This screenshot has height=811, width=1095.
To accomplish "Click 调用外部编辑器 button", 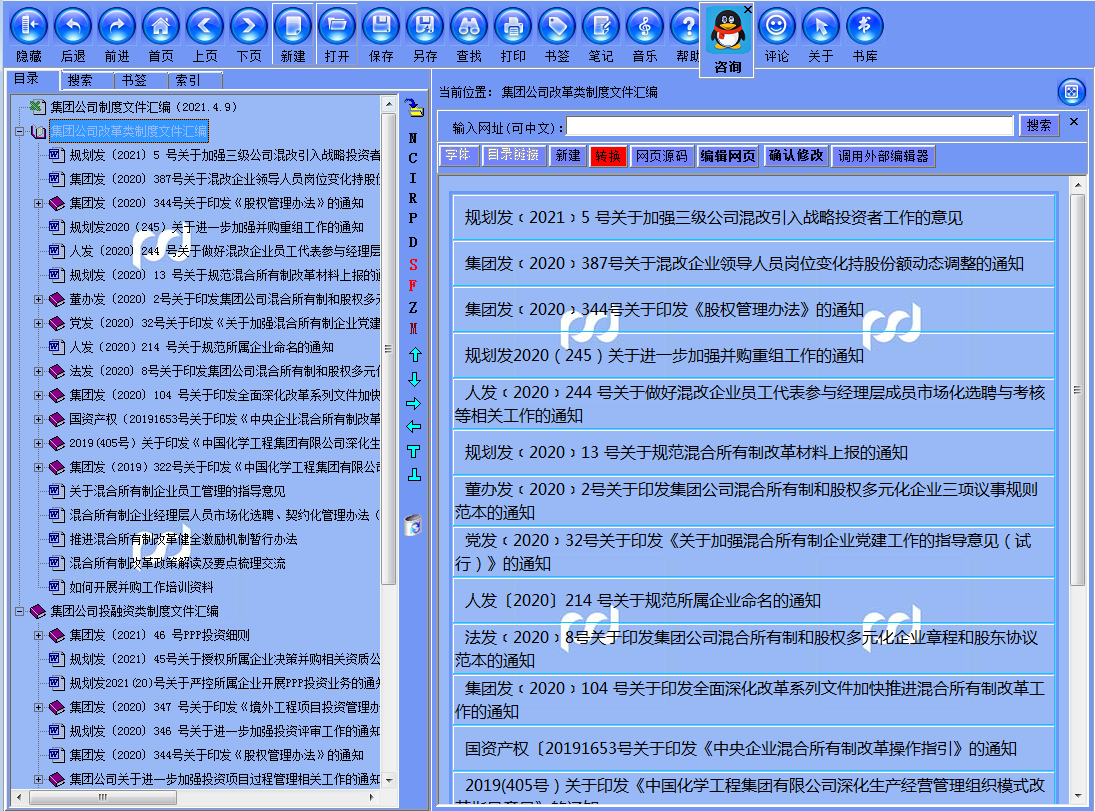I will (x=883, y=156).
